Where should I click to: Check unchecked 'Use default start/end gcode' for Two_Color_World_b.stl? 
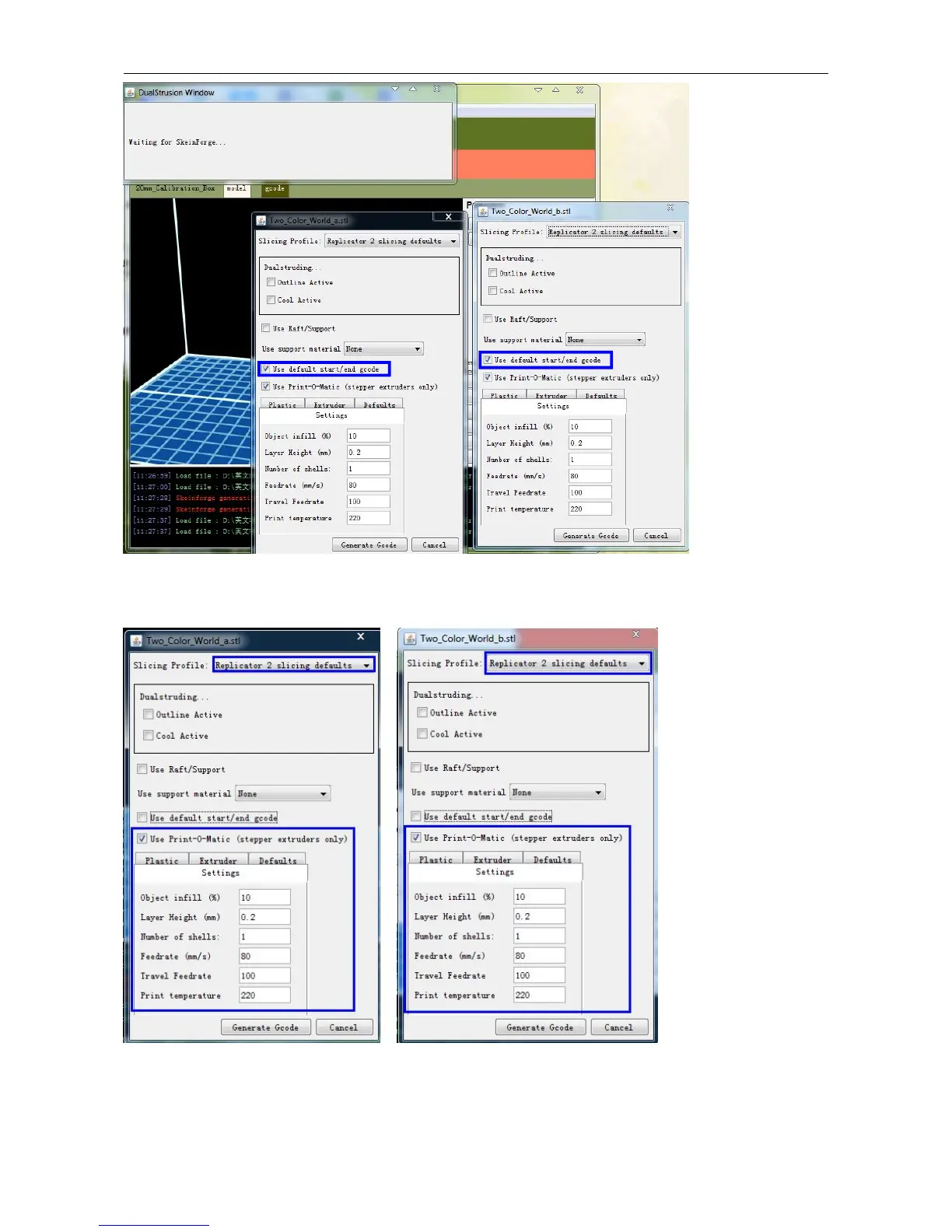click(416, 816)
